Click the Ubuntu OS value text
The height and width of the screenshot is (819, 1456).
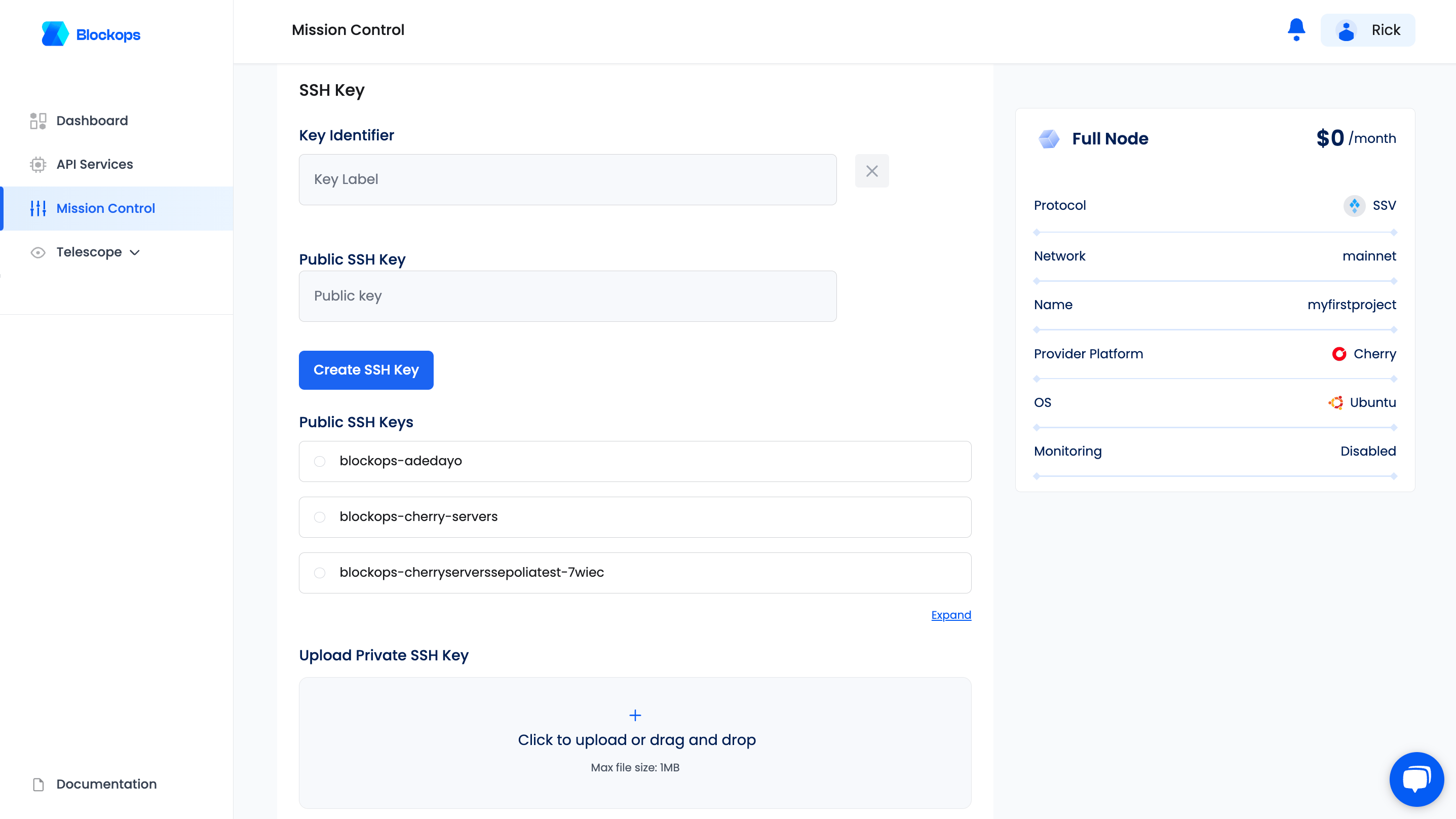click(x=1372, y=403)
